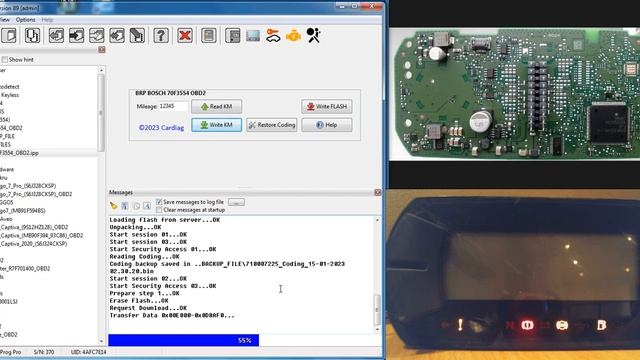Close the Messages panel
Viewport: 640px width, 360px height.
point(378,192)
